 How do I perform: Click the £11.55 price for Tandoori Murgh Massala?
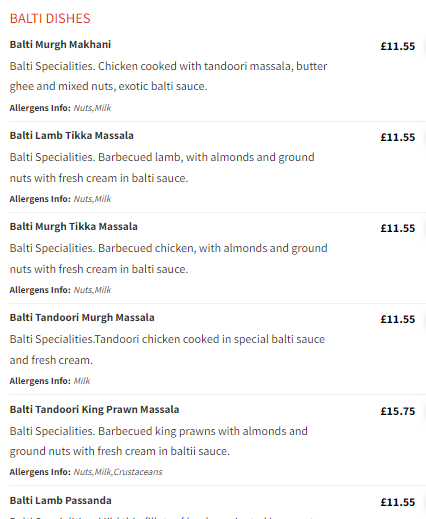[398, 319]
